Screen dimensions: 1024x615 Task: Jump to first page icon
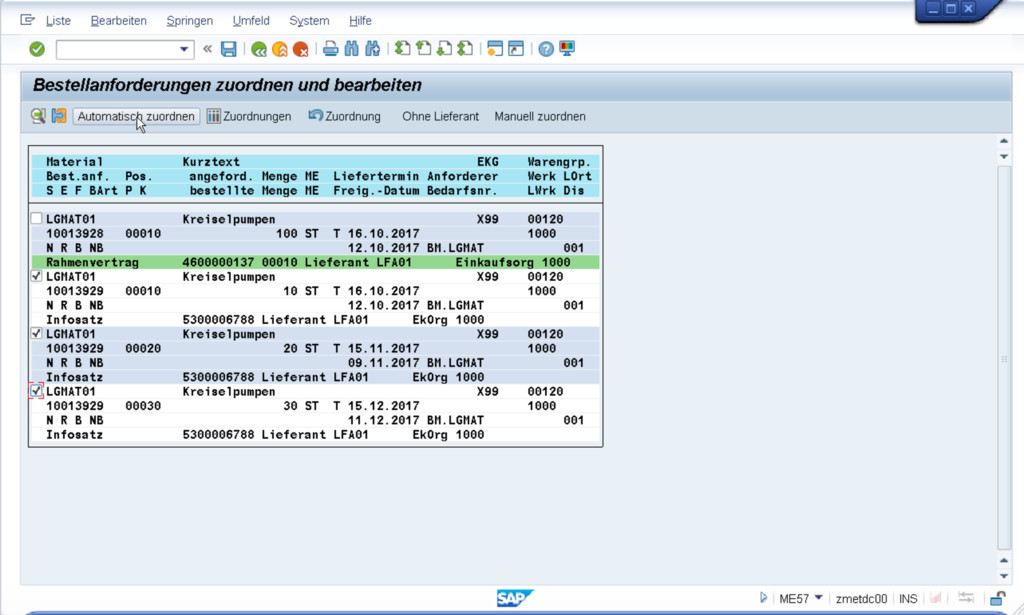pos(403,49)
